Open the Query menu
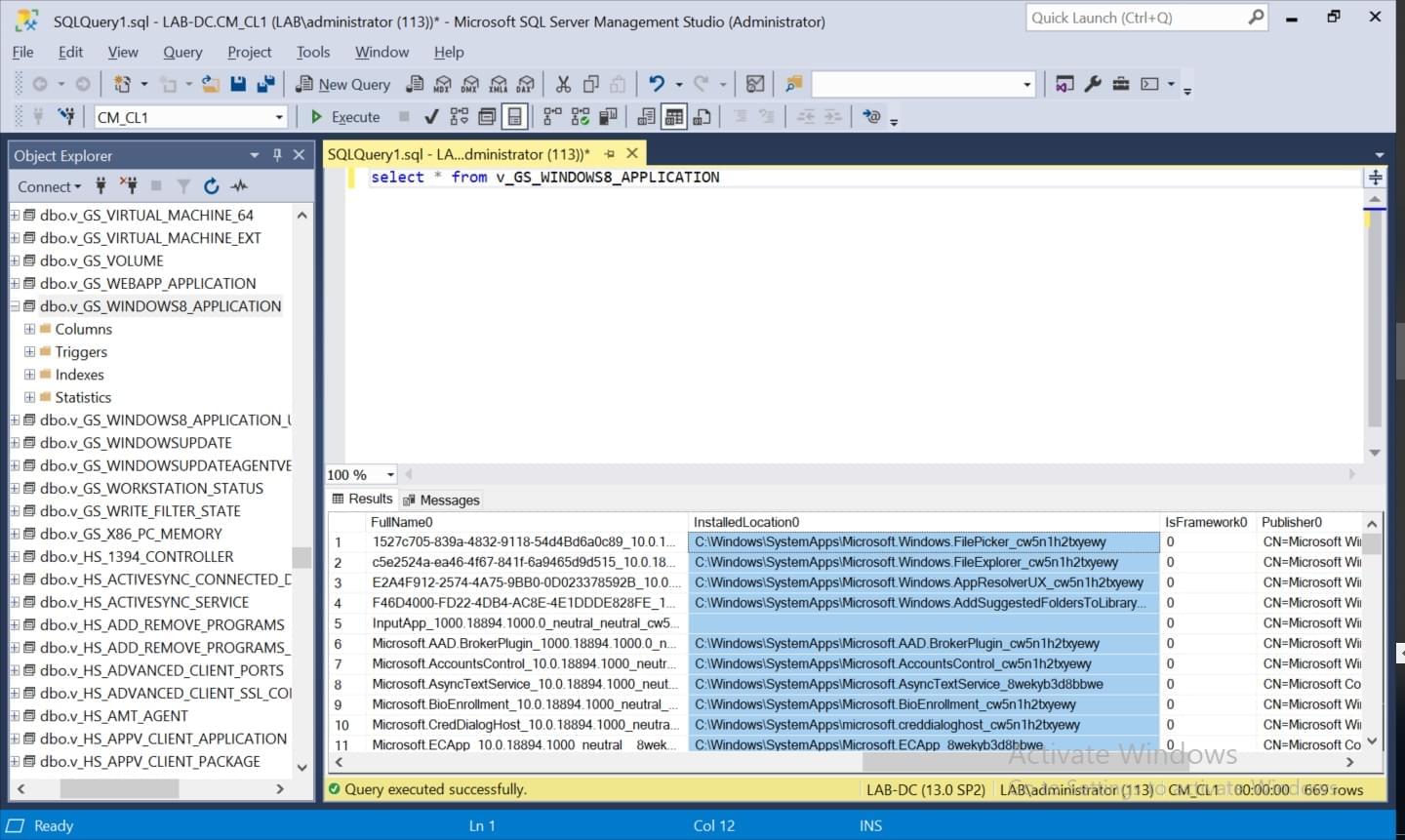 point(182,52)
